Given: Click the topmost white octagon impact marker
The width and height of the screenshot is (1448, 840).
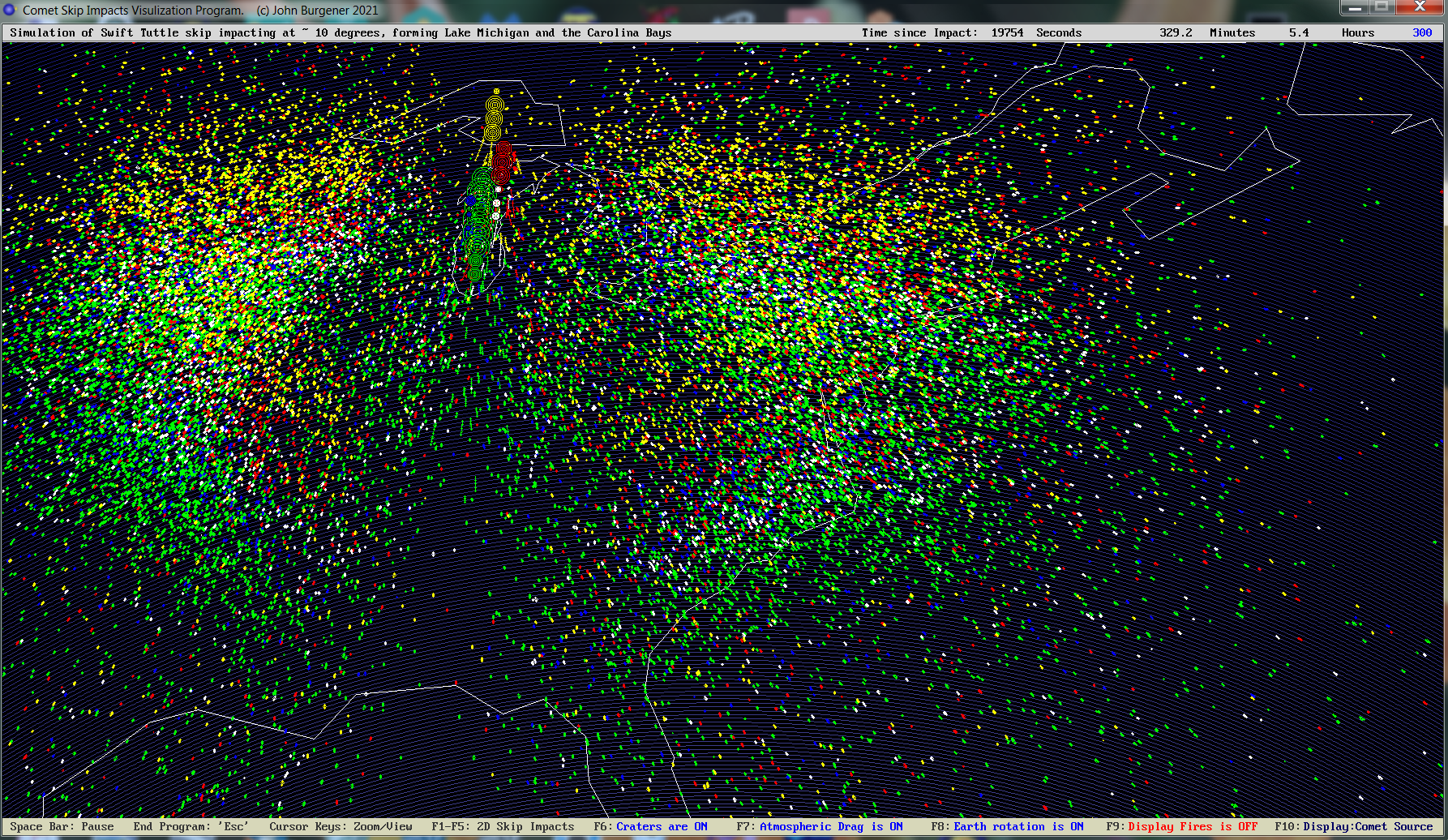Looking at the screenshot, I should [498, 190].
